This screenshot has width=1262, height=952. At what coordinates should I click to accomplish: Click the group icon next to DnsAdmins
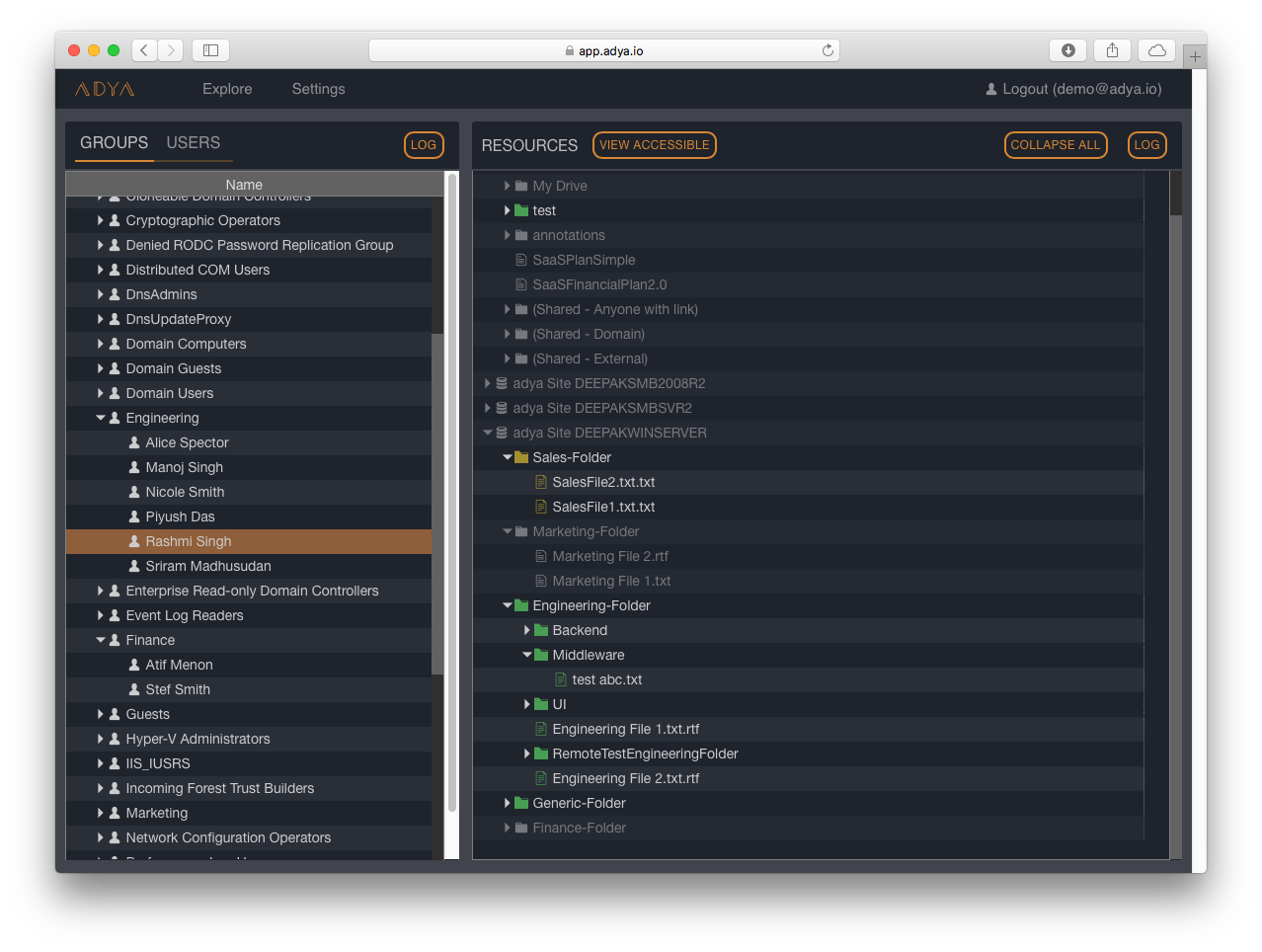pyautogui.click(x=114, y=294)
